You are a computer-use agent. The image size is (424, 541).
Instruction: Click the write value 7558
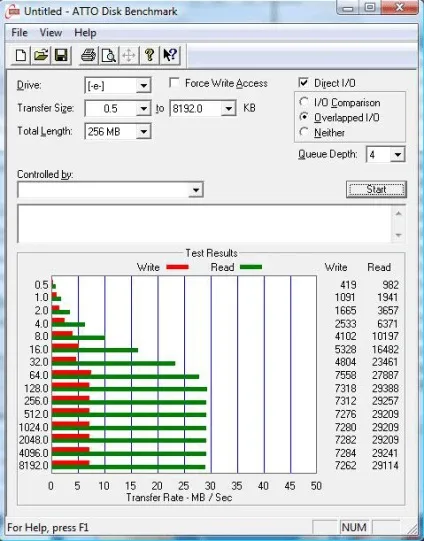346,375
